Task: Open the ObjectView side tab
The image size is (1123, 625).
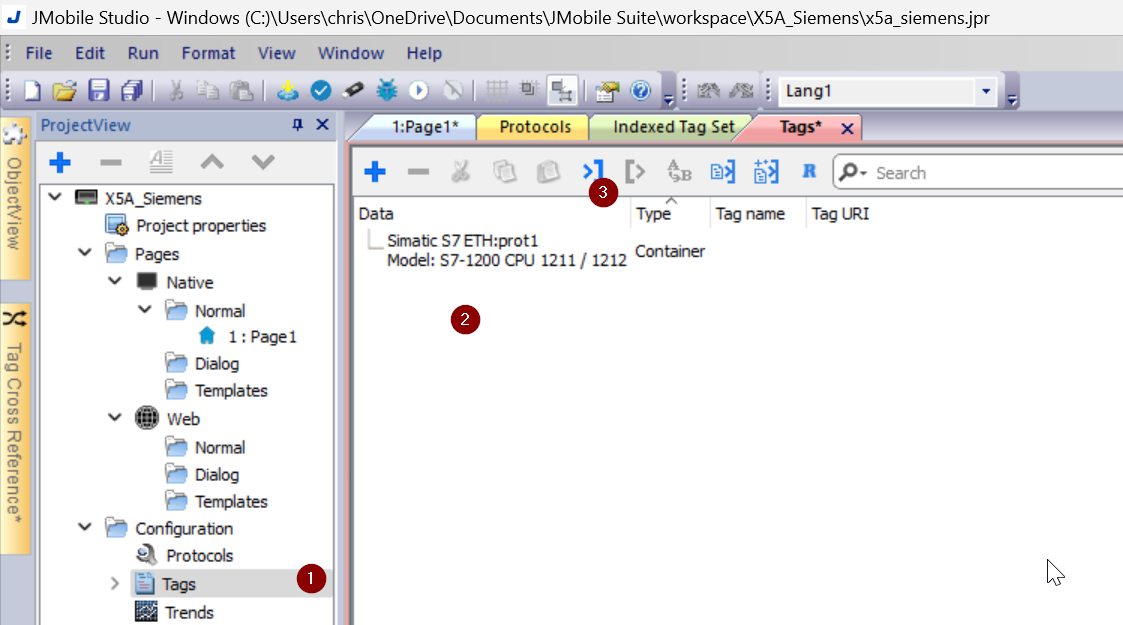Action: pyautogui.click(x=14, y=197)
